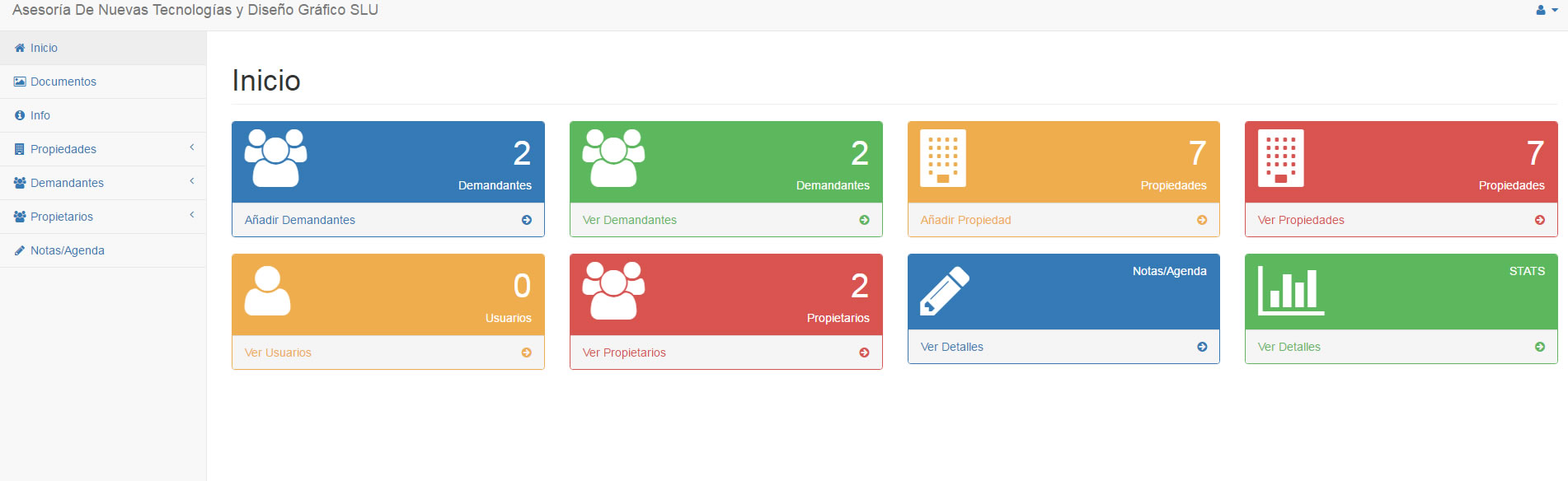The image size is (1568, 481).
Task: Click the arrow icon beside Ver Usuarios
Action: pyautogui.click(x=527, y=353)
